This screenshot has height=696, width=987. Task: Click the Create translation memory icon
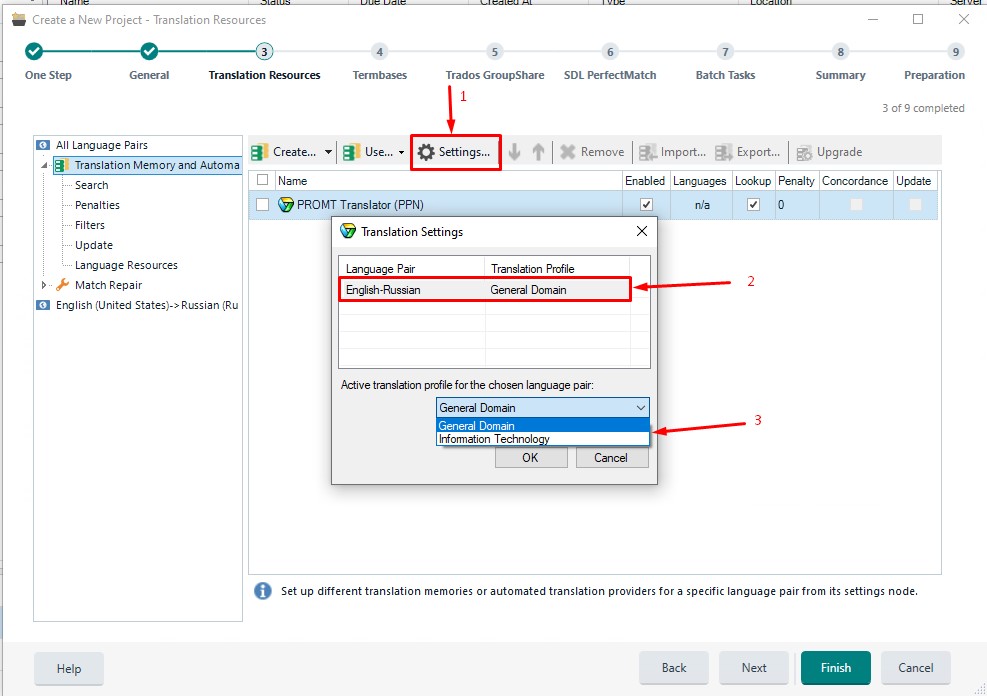point(260,152)
